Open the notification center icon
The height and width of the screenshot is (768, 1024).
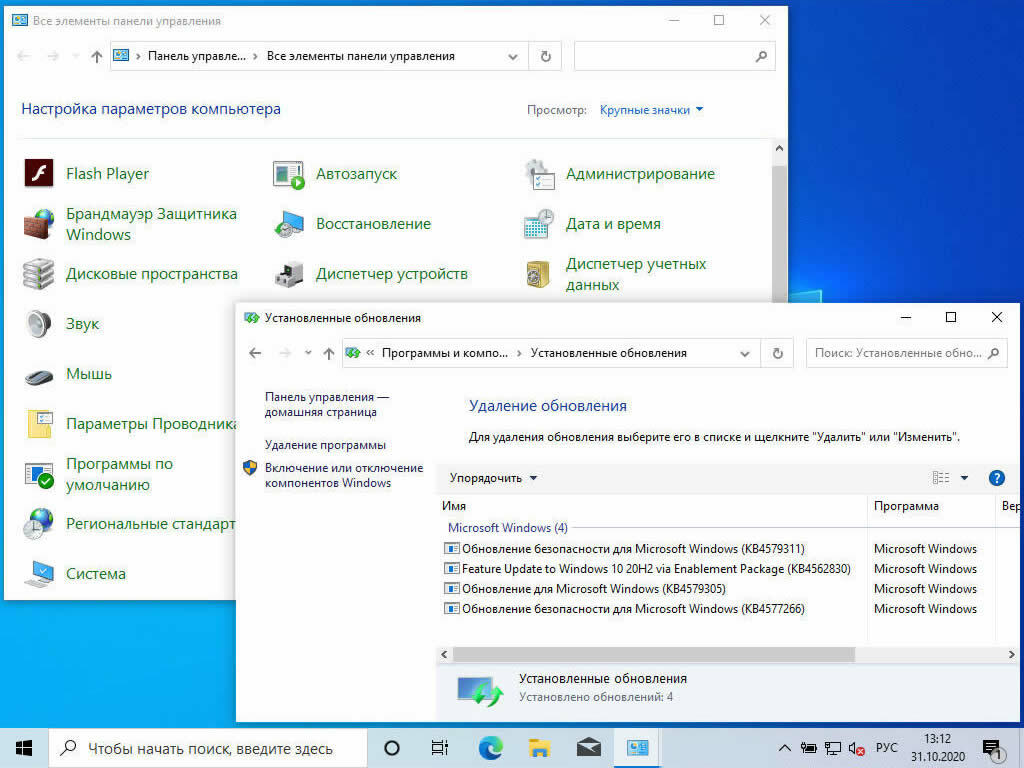pyautogui.click(x=992, y=749)
